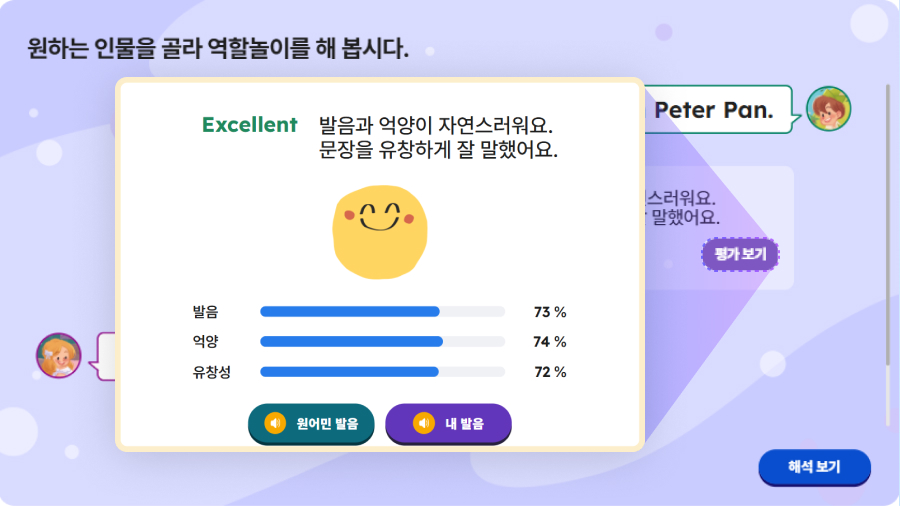Click the 72 % fluency score
Screen dimensions: 900x506
point(550,372)
